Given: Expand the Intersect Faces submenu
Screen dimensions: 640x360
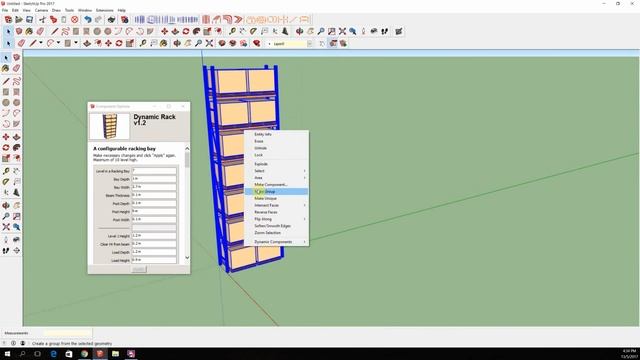Looking at the screenshot, I should (276, 205).
